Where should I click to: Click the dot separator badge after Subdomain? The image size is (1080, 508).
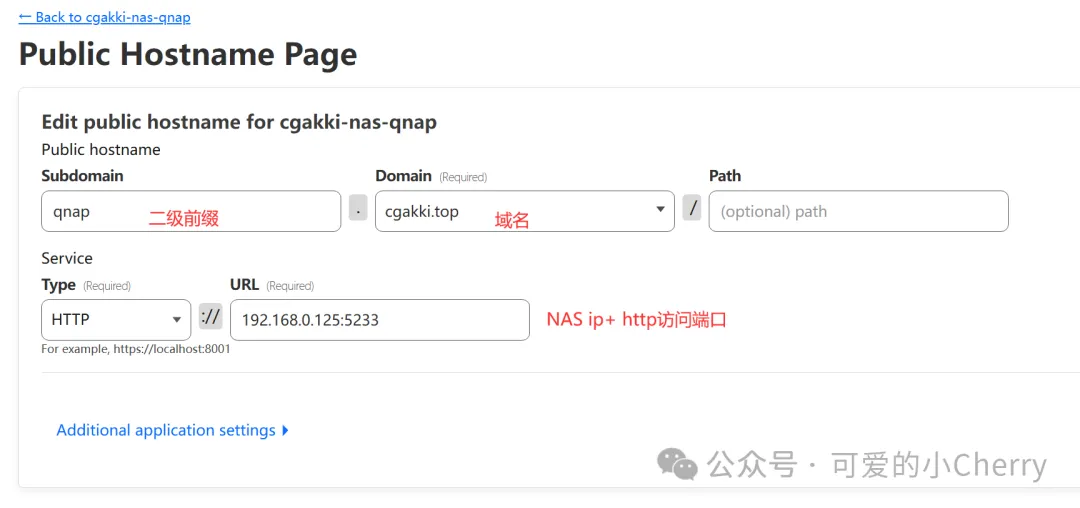pyautogui.click(x=358, y=208)
